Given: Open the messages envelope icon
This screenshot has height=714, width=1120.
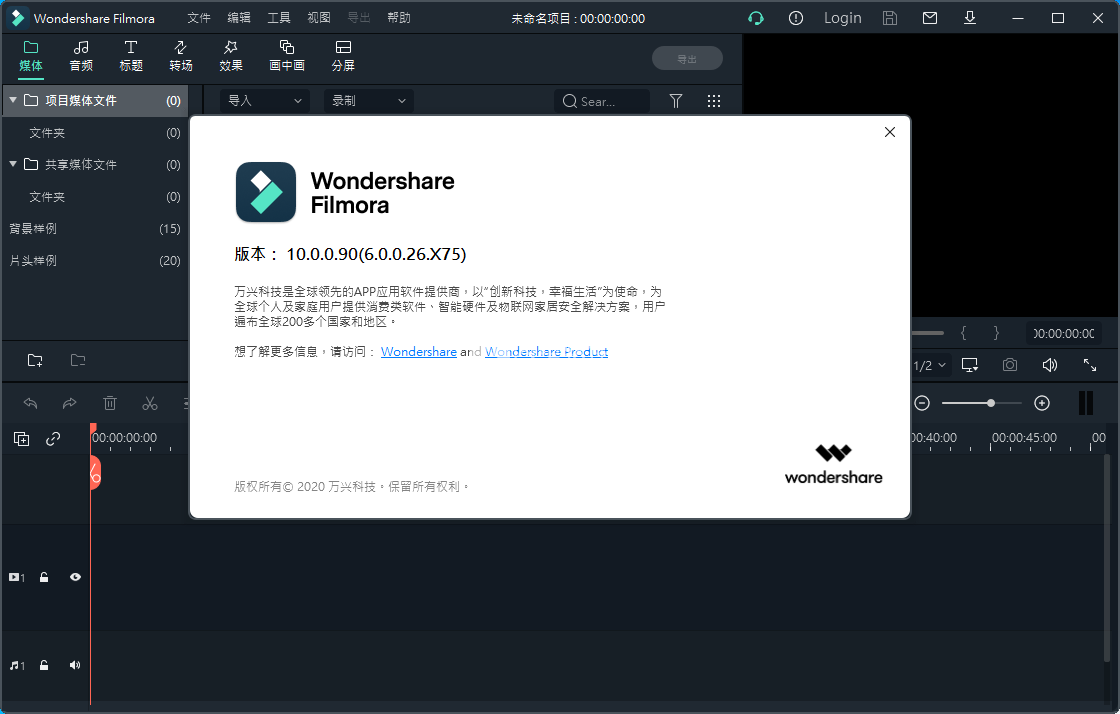Looking at the screenshot, I should tap(929, 18).
